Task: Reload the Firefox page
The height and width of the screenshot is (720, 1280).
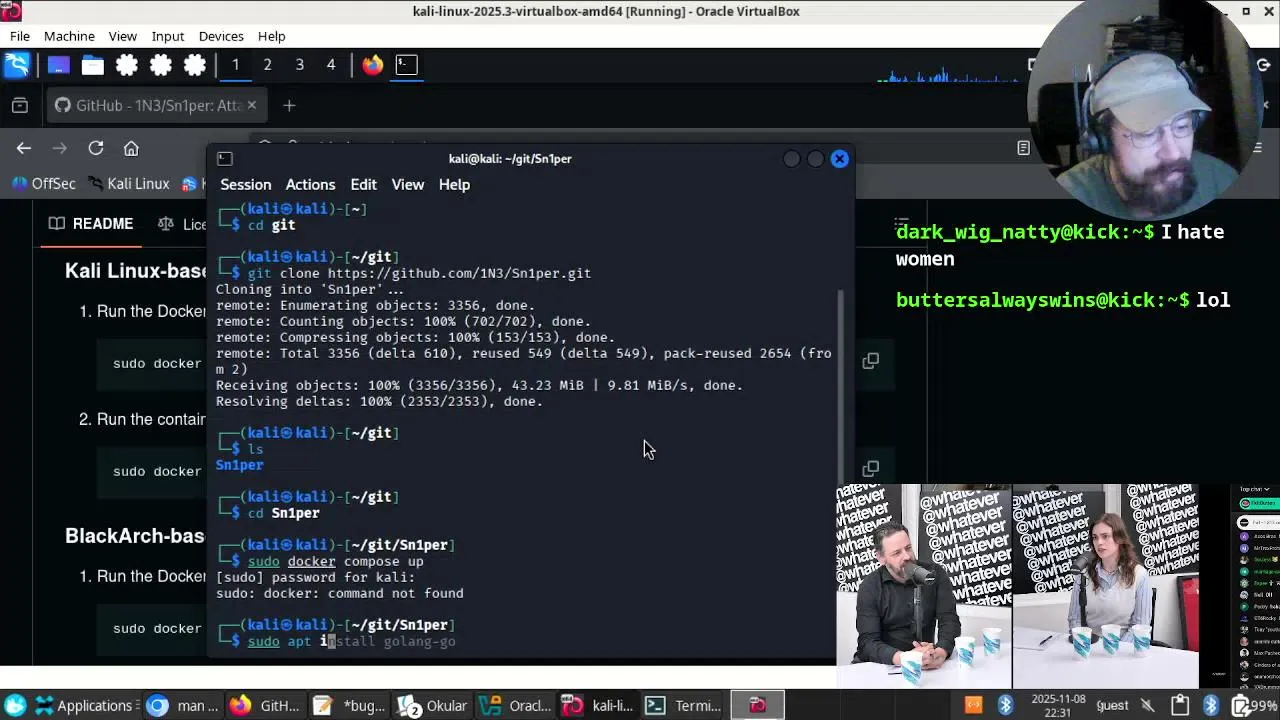Action: click(x=96, y=148)
